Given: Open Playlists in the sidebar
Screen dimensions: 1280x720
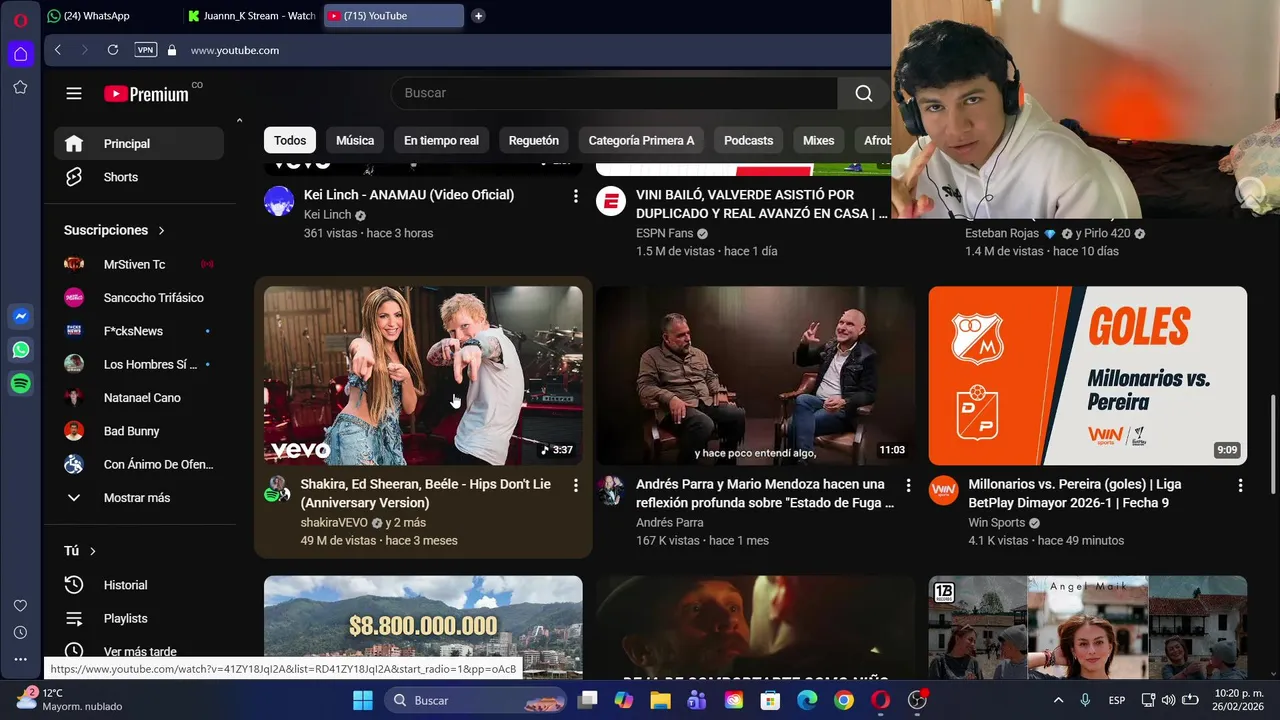Looking at the screenshot, I should [139, 618].
